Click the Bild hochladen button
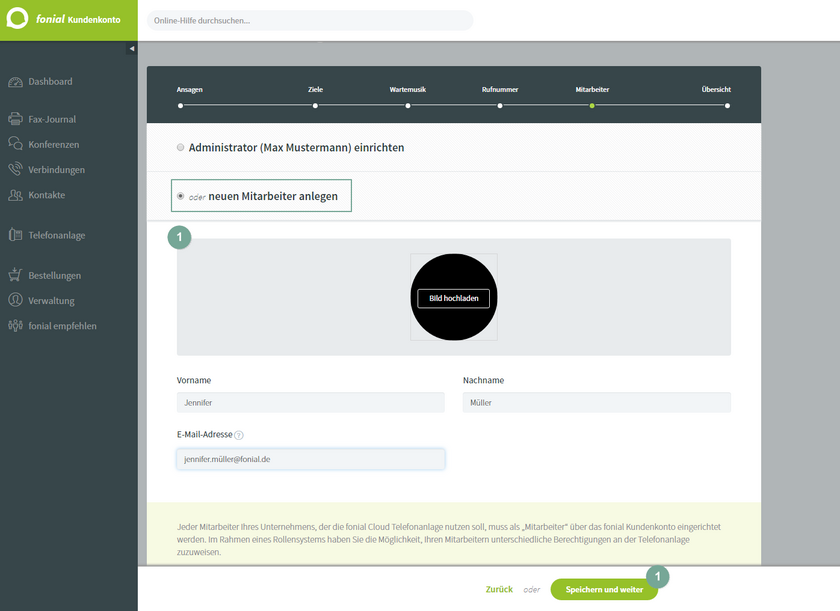840x611 pixels. 453,298
